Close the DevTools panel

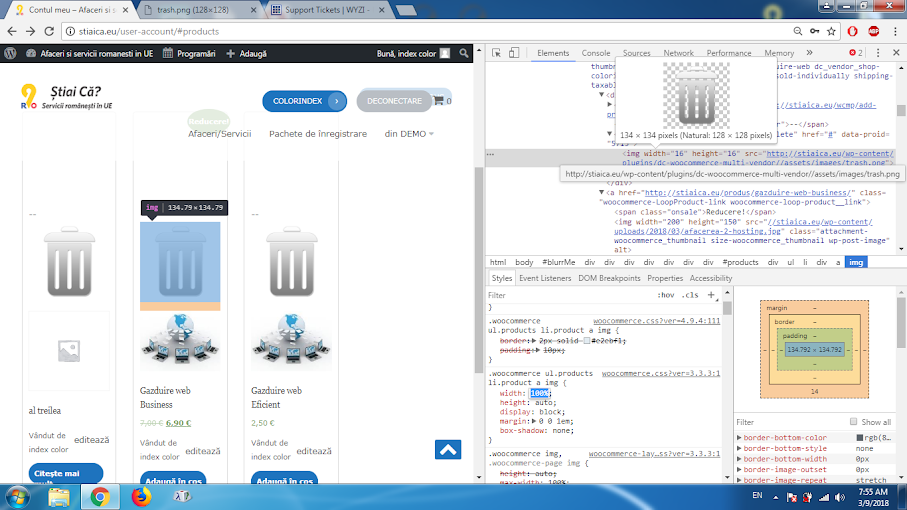point(896,53)
